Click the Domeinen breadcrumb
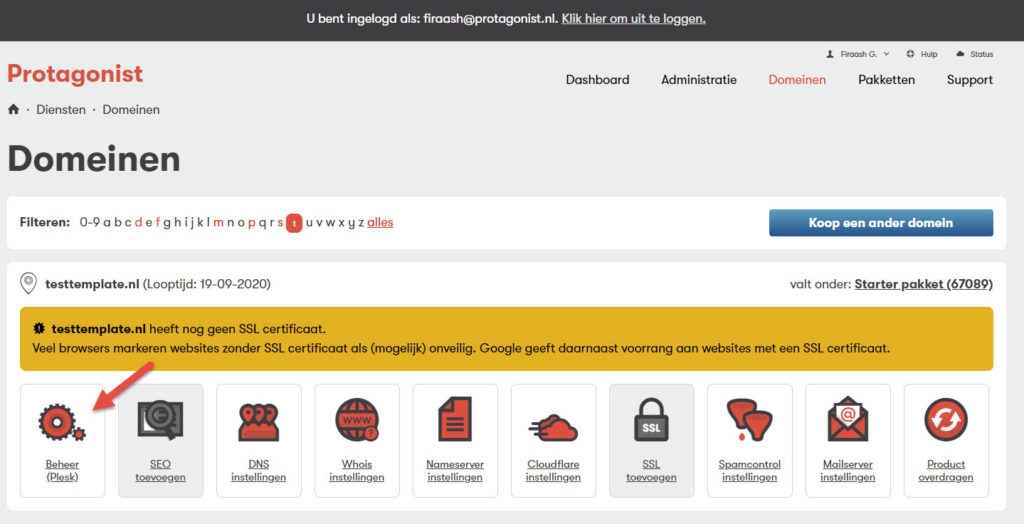Screen dimensions: 1024x524 [131, 110]
